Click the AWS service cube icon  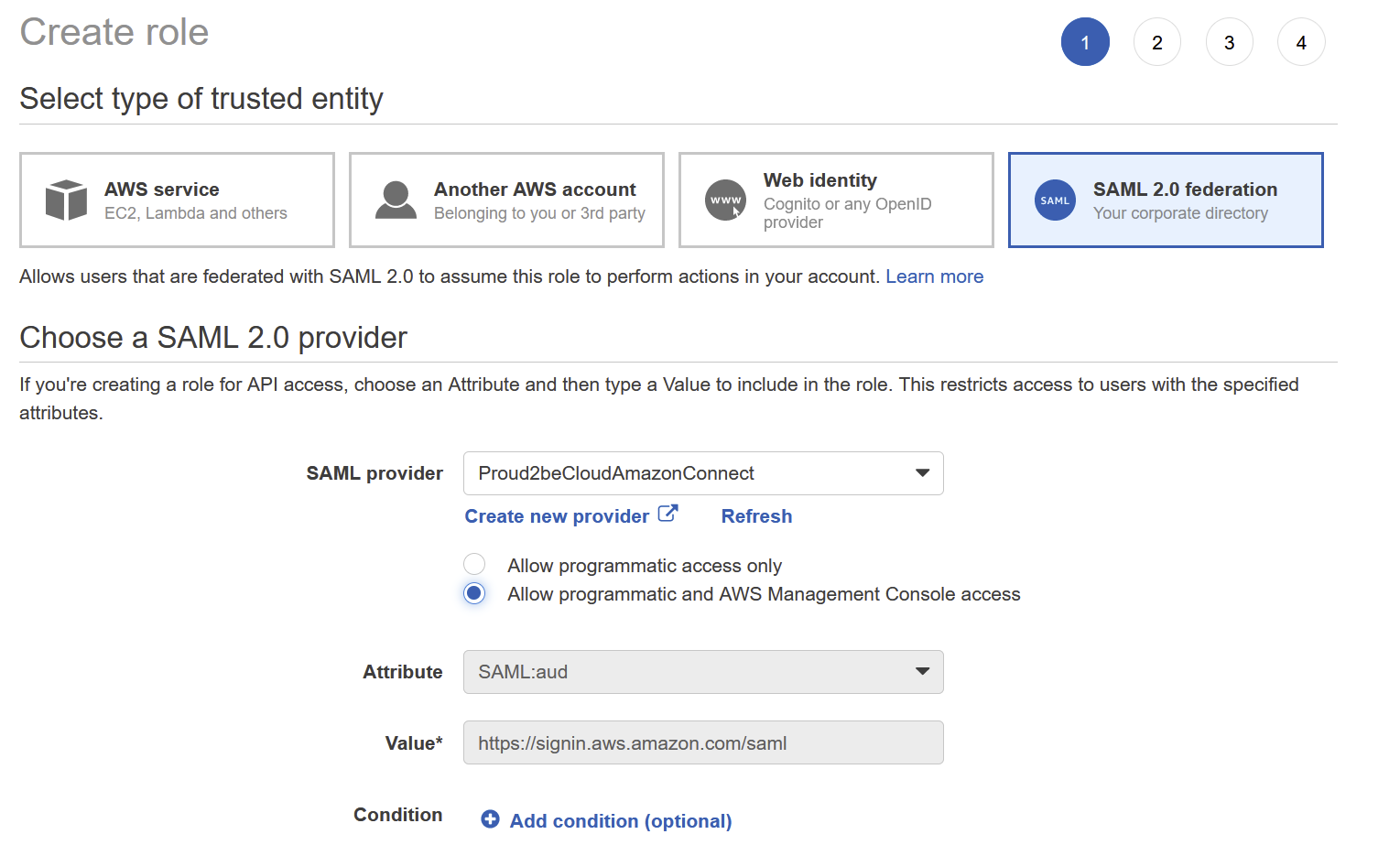coord(66,200)
